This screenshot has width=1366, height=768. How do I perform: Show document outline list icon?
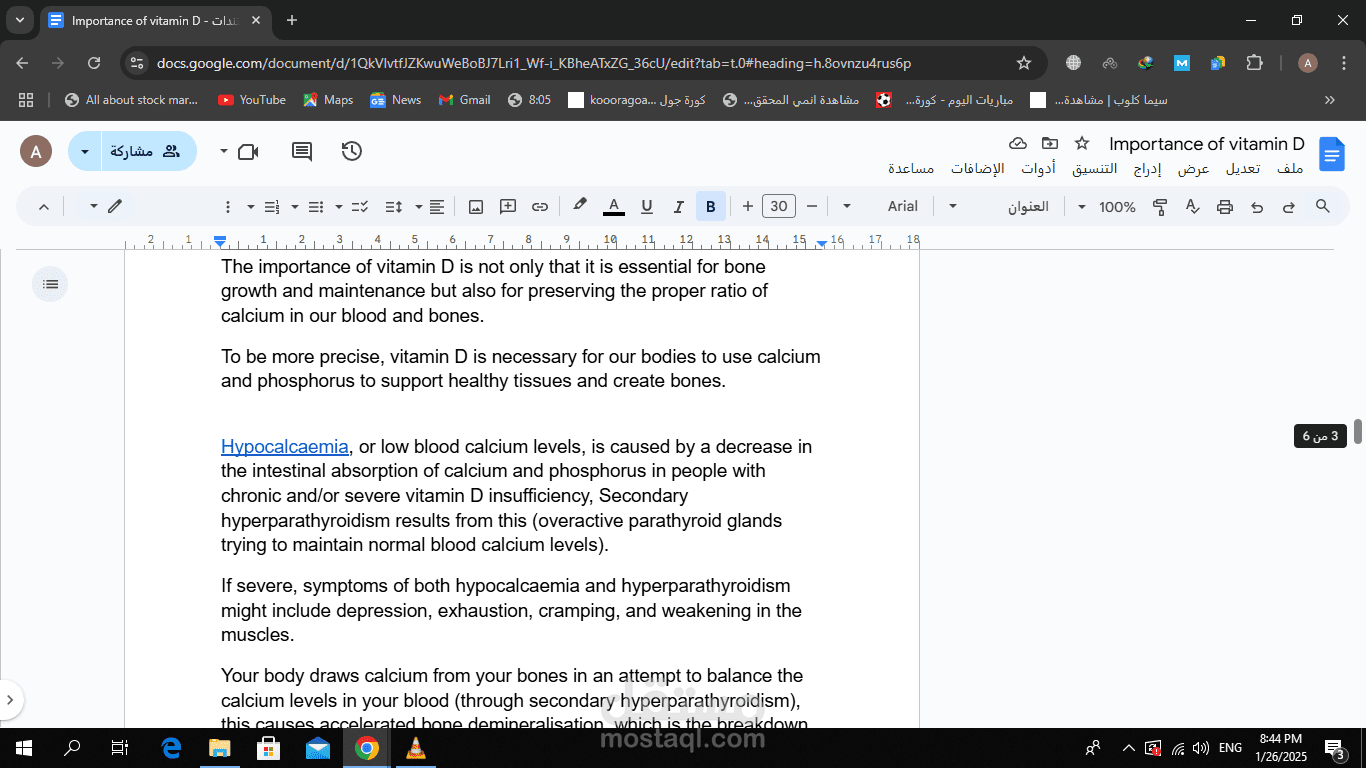tap(51, 284)
